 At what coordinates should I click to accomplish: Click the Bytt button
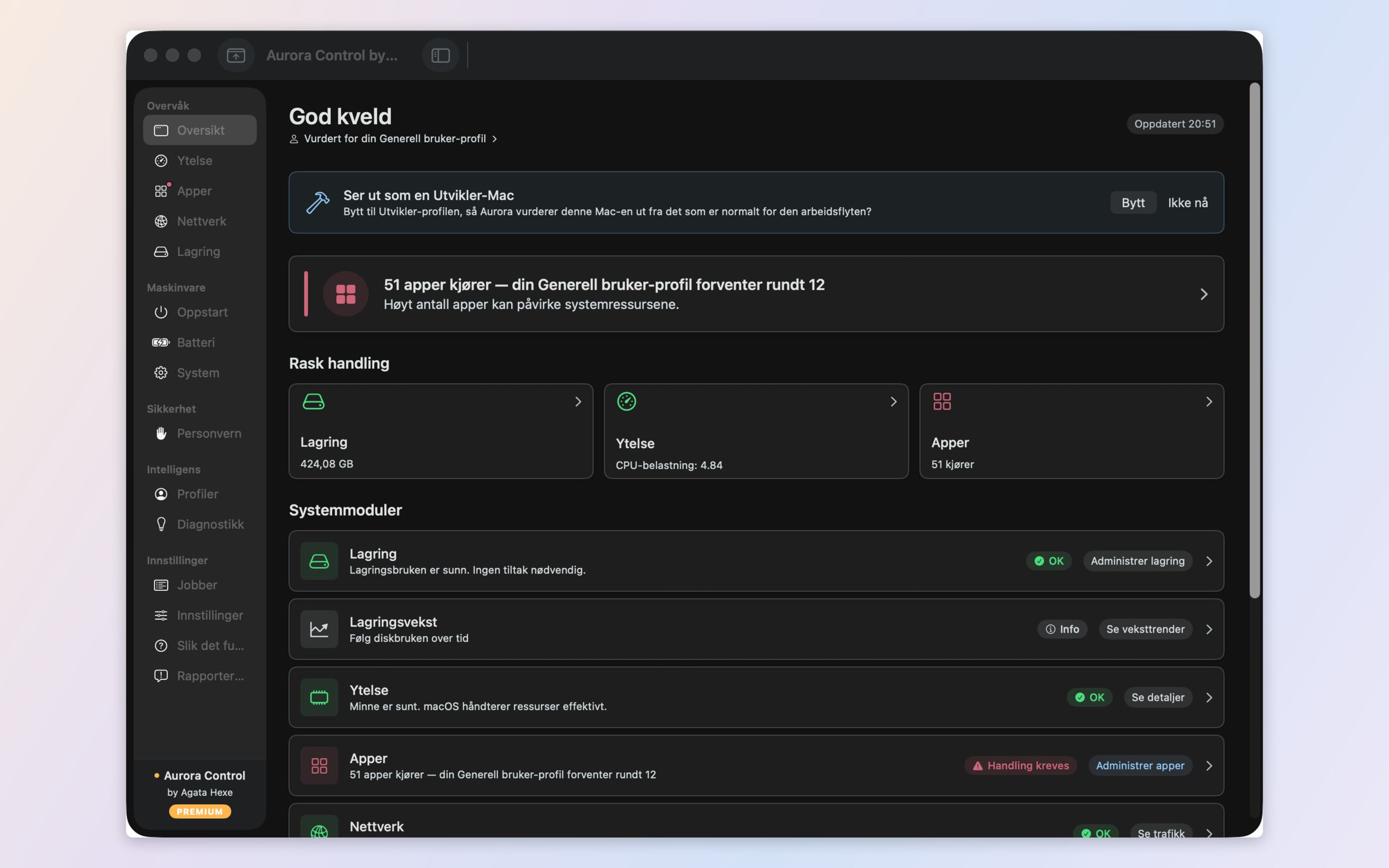click(x=1133, y=203)
